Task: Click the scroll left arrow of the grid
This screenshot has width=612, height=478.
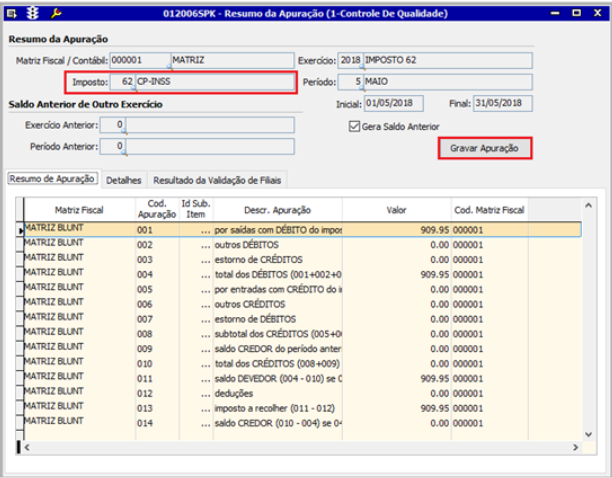Action: (x=27, y=448)
